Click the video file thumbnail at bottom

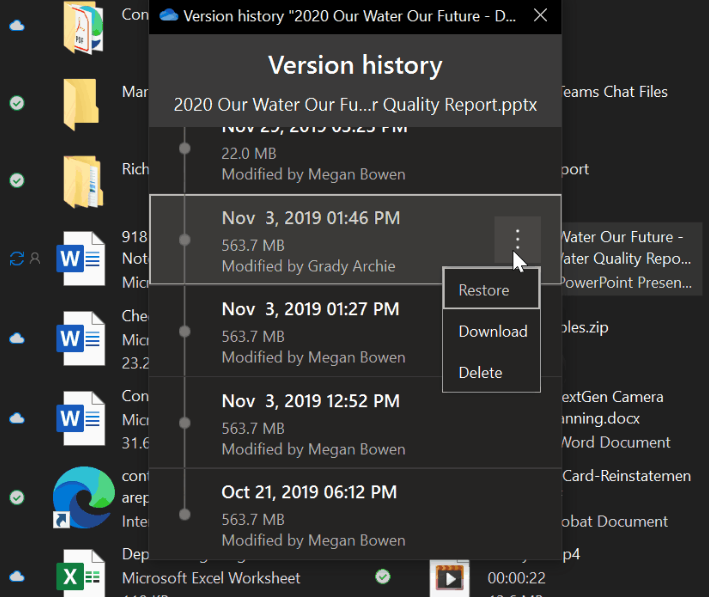(450, 577)
